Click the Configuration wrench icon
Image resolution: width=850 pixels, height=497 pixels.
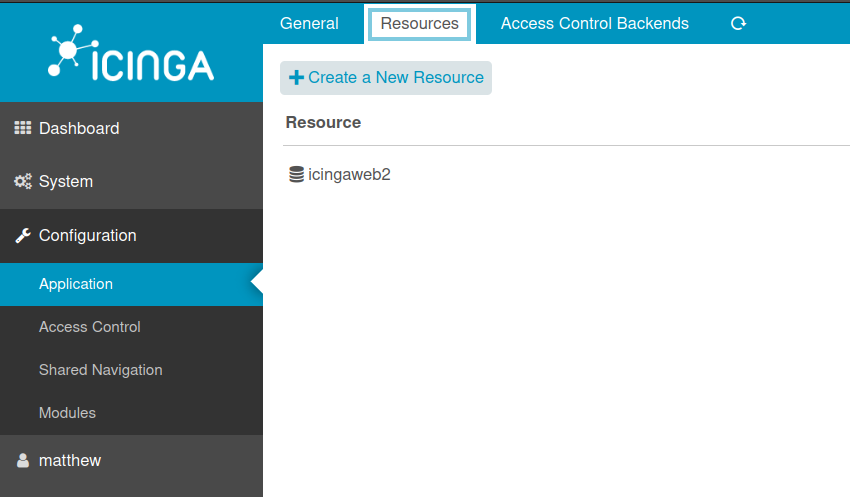(x=23, y=236)
